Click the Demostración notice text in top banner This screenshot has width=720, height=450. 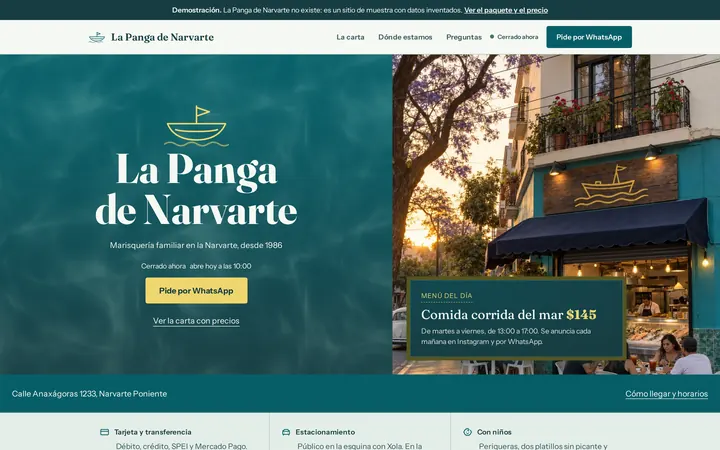[x=317, y=10]
